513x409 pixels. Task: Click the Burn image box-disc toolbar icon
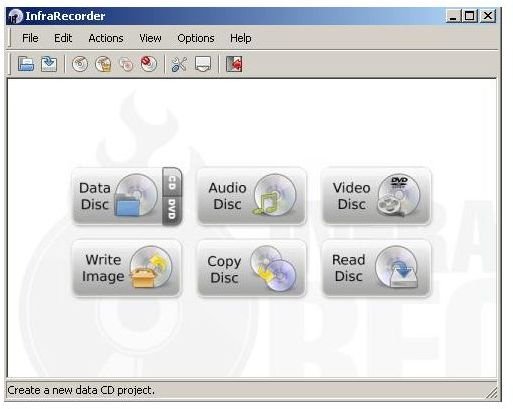coord(103,64)
